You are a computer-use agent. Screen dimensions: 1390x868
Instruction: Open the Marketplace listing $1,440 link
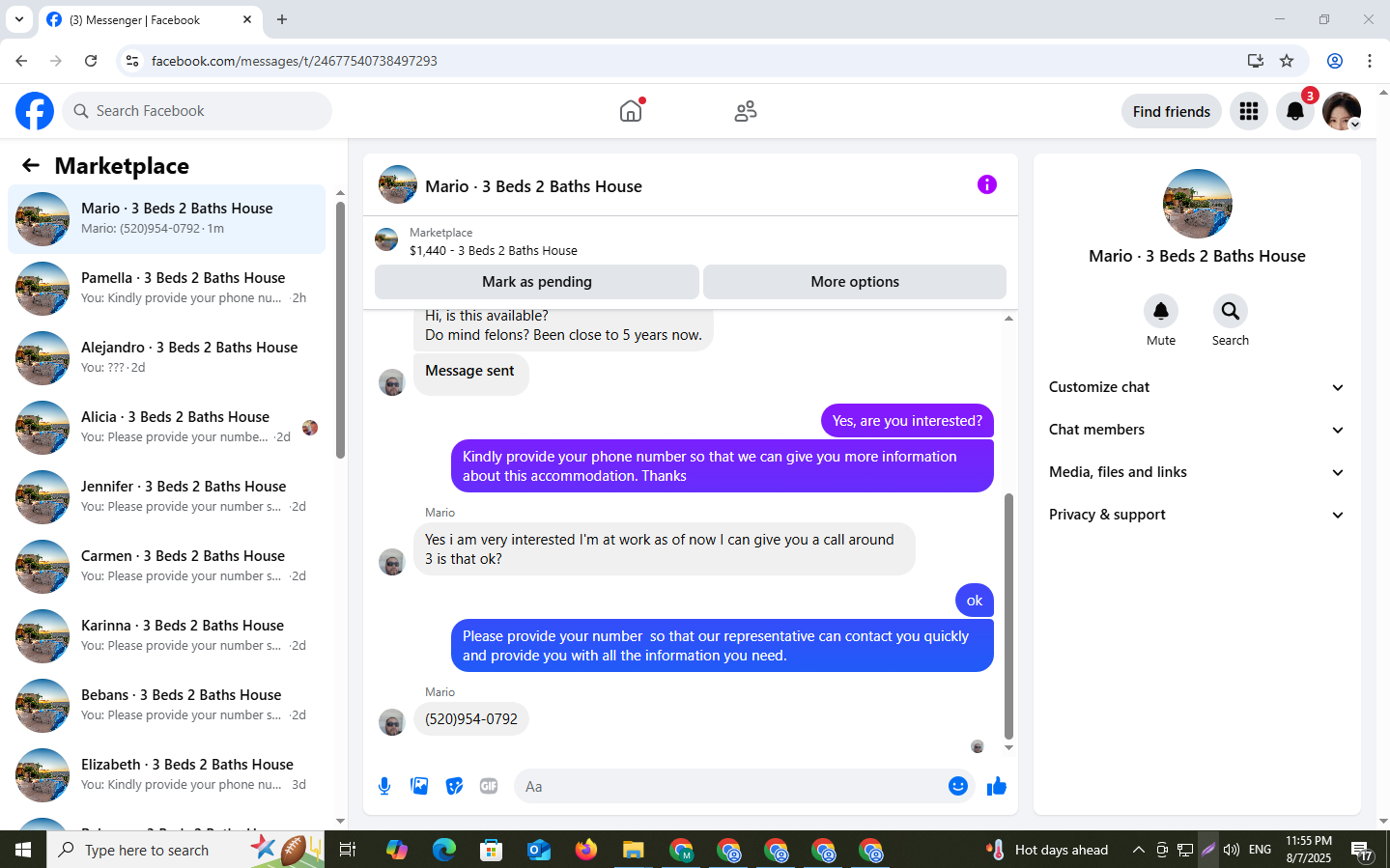tap(493, 250)
